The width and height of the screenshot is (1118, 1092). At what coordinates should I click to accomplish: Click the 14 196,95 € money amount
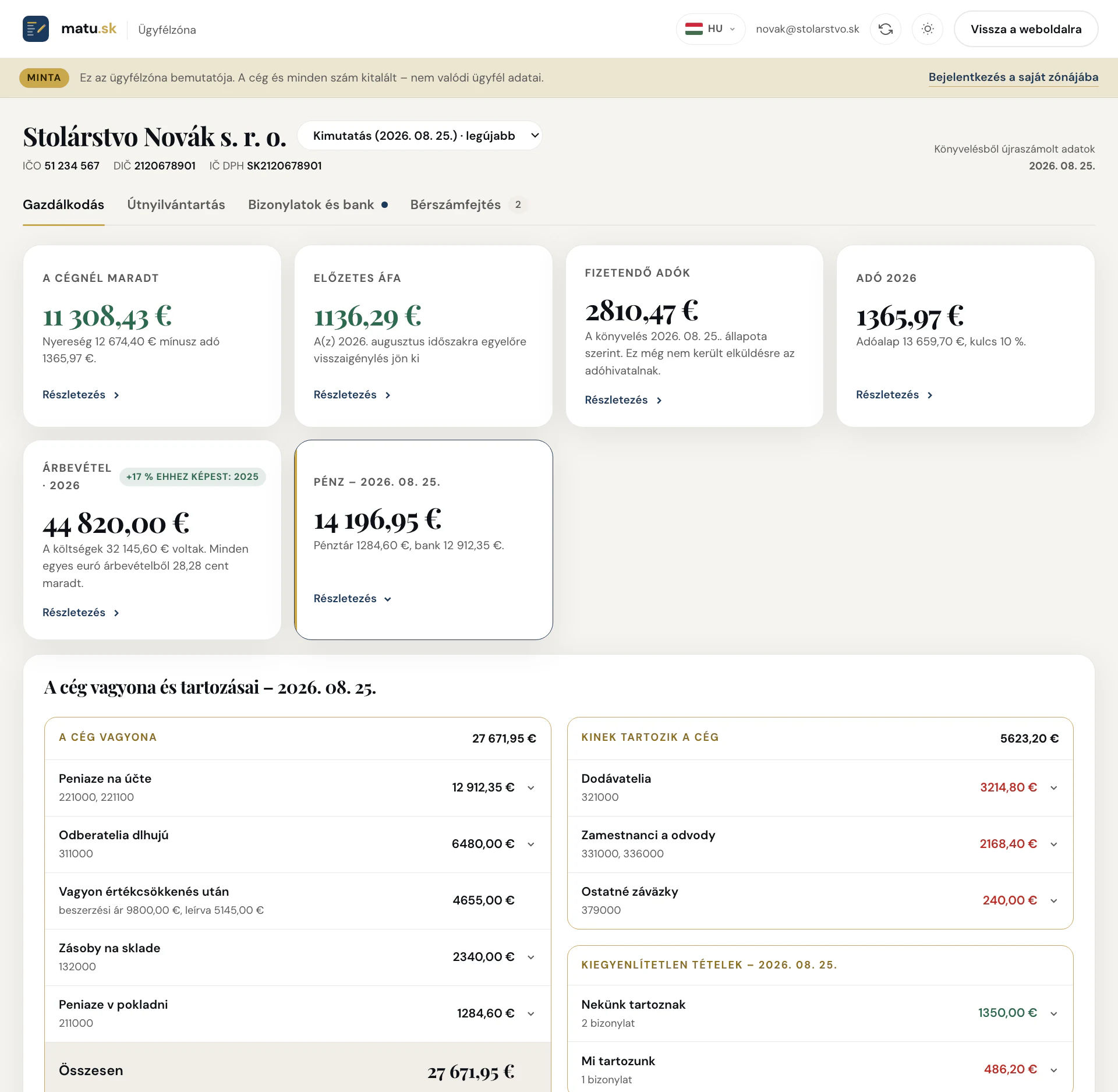(377, 520)
